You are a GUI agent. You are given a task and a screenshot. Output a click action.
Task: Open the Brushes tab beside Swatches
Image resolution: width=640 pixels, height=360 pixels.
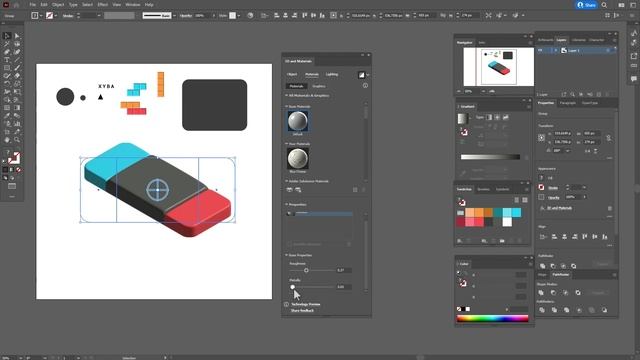[x=483, y=189]
